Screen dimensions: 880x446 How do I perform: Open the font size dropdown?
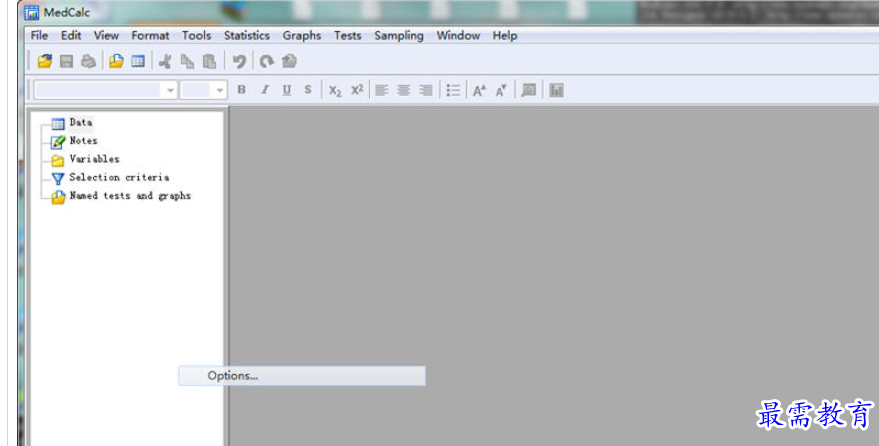[x=219, y=90]
